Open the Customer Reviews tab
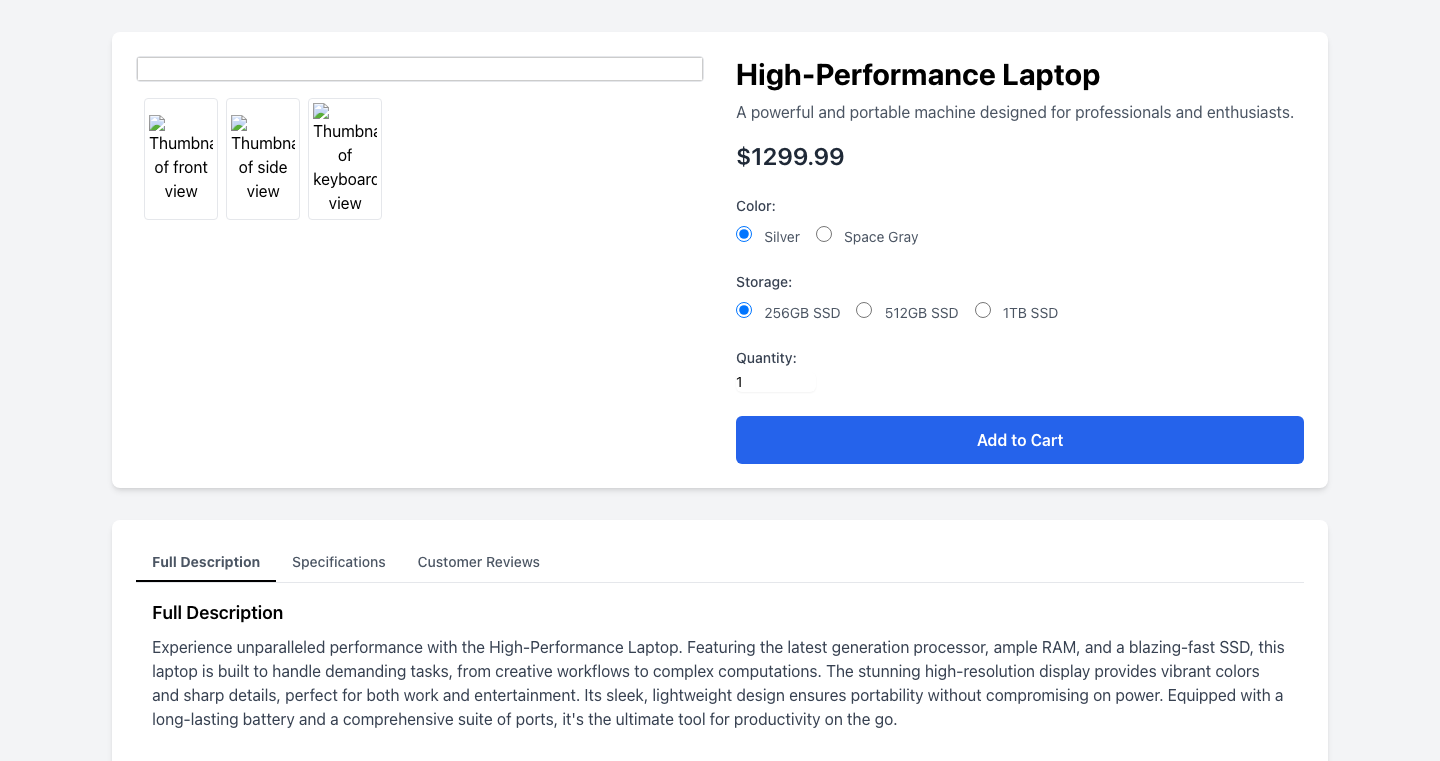The image size is (1440, 761). click(x=478, y=562)
